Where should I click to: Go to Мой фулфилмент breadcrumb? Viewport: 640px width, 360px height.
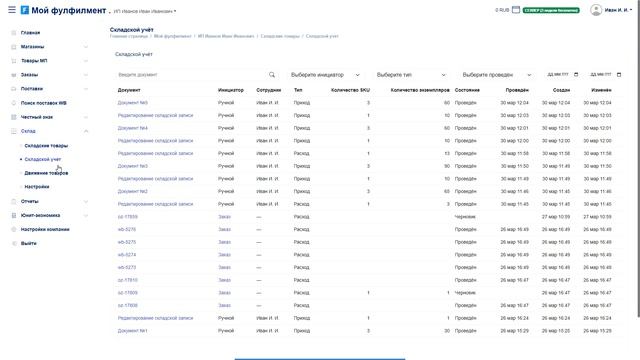tap(172, 36)
